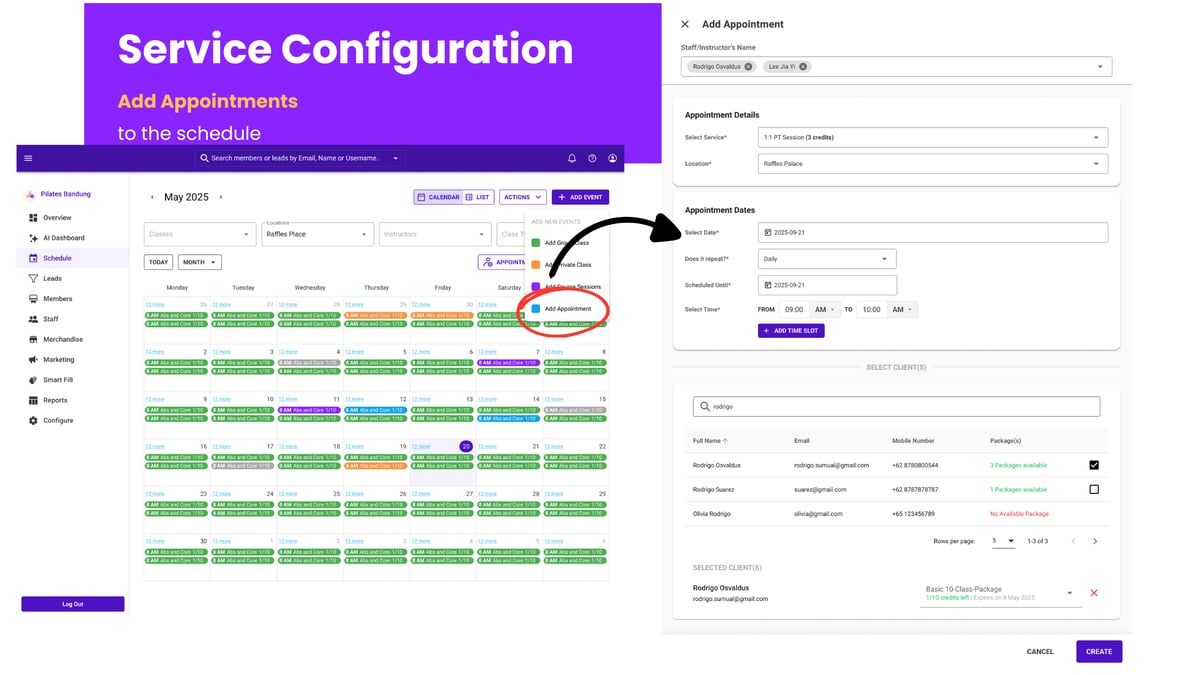1200x675 pixels.
Task: Click the CREATE button
Action: click(1098, 651)
